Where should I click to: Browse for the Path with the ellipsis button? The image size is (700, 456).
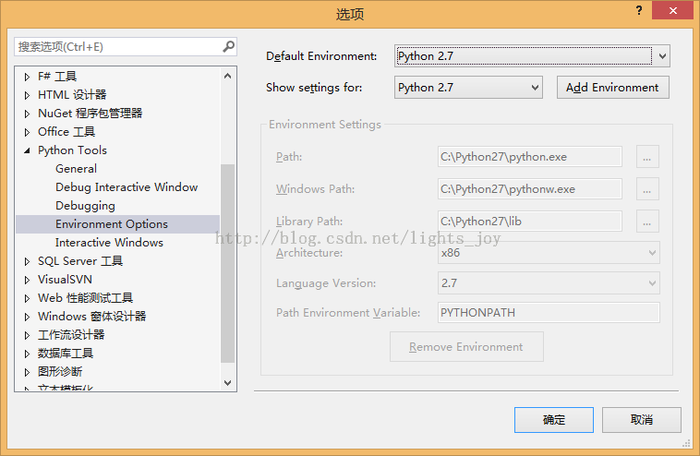click(648, 157)
